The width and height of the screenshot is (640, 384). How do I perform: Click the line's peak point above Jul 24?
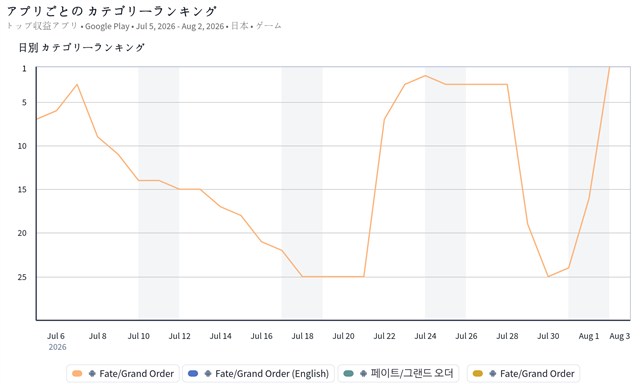click(425, 75)
